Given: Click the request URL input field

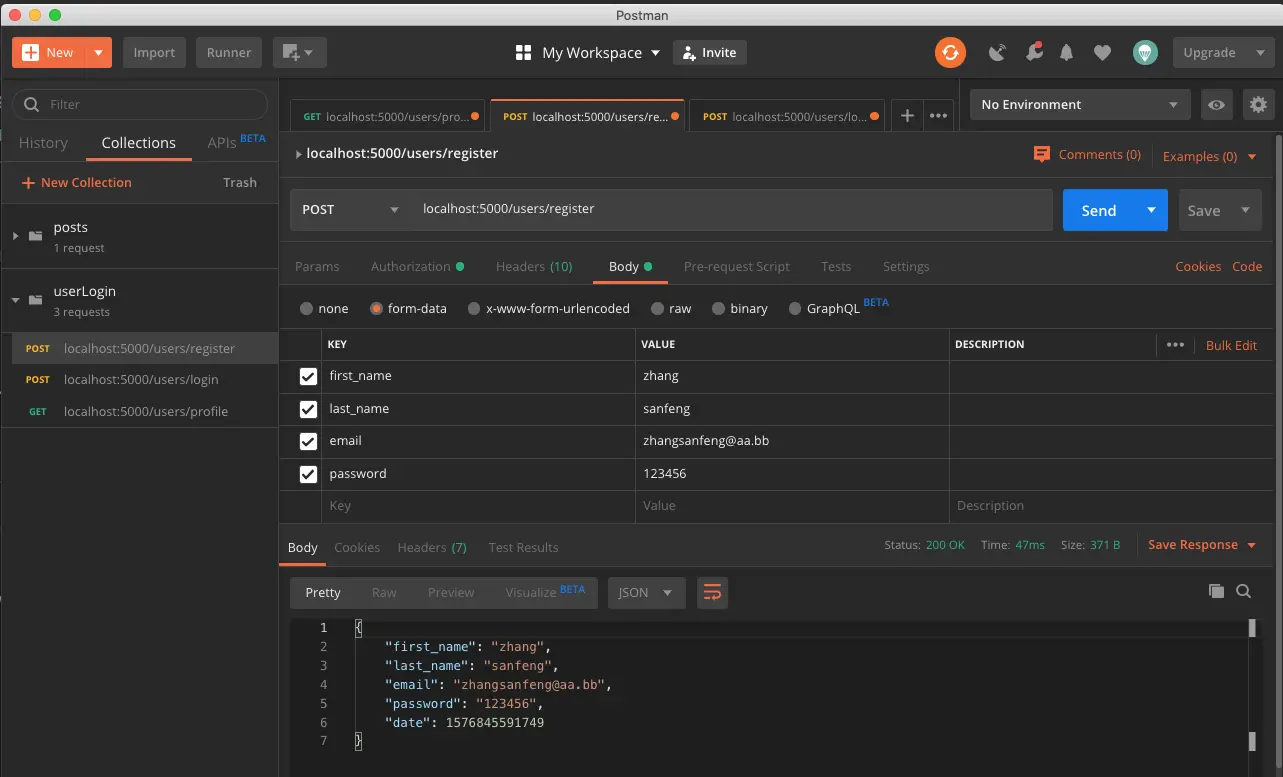Looking at the screenshot, I should tap(730, 210).
